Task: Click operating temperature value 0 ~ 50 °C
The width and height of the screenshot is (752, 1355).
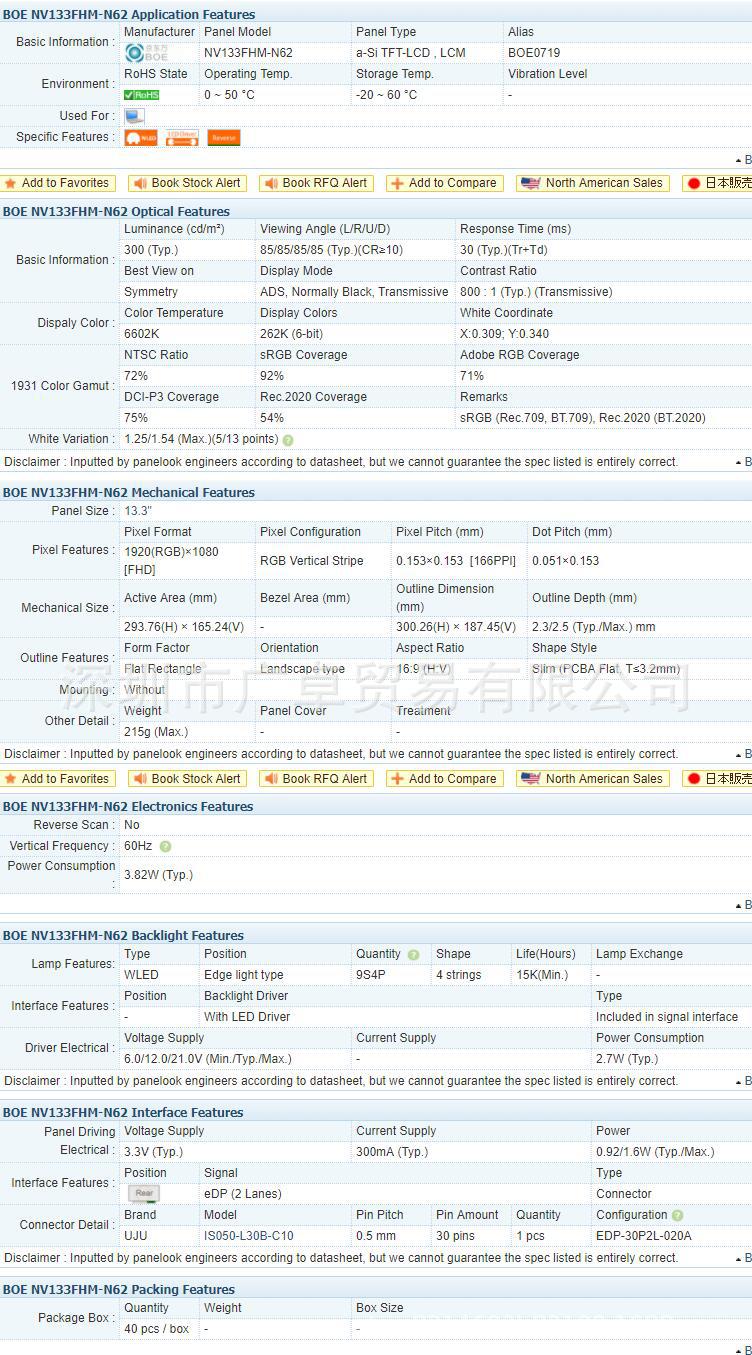Action: 229,95
